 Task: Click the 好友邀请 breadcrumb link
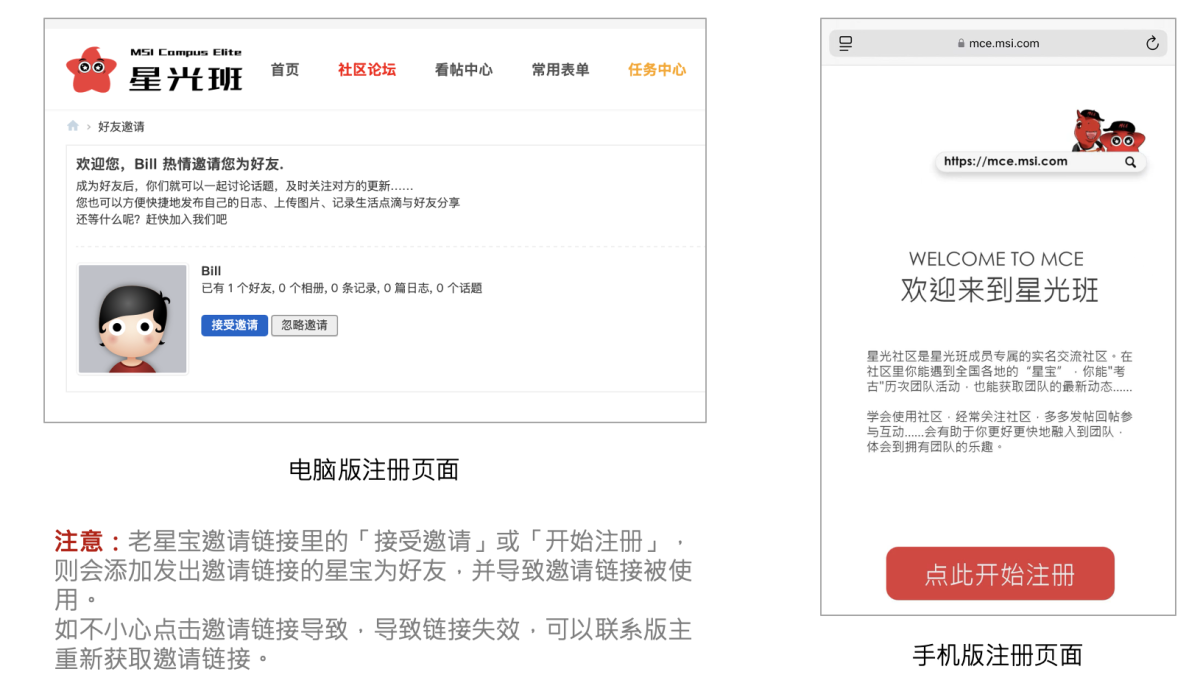coord(121,127)
